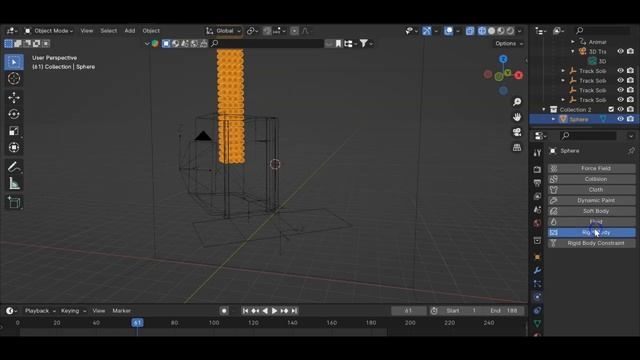Open the Object properties tab

tap(537, 257)
